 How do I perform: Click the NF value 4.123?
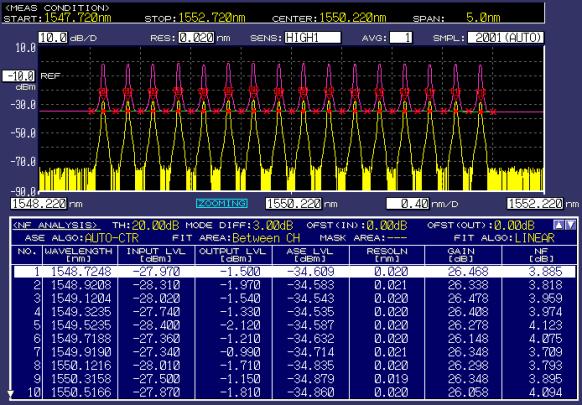pos(545,325)
